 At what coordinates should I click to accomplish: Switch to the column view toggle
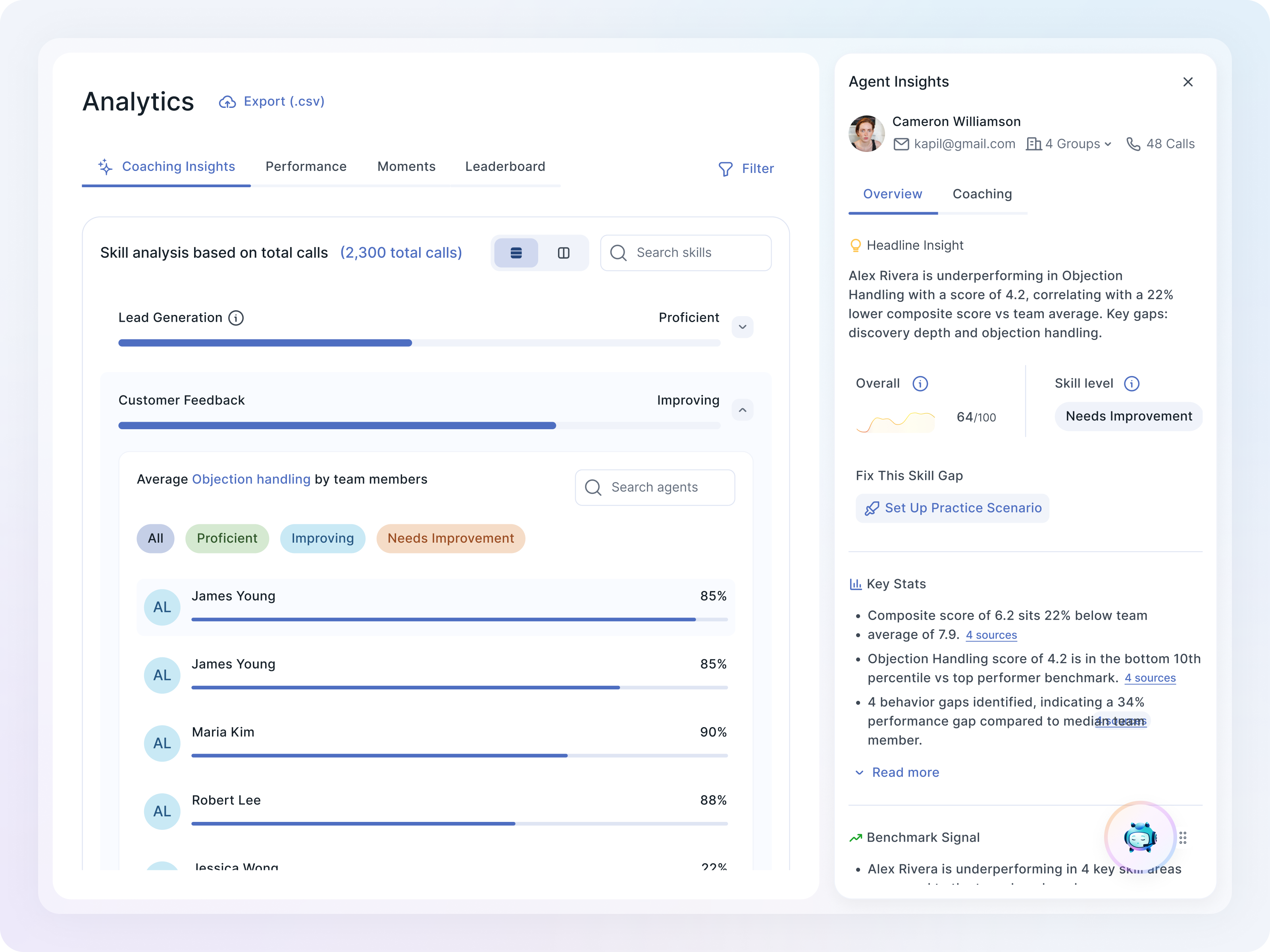(x=563, y=253)
